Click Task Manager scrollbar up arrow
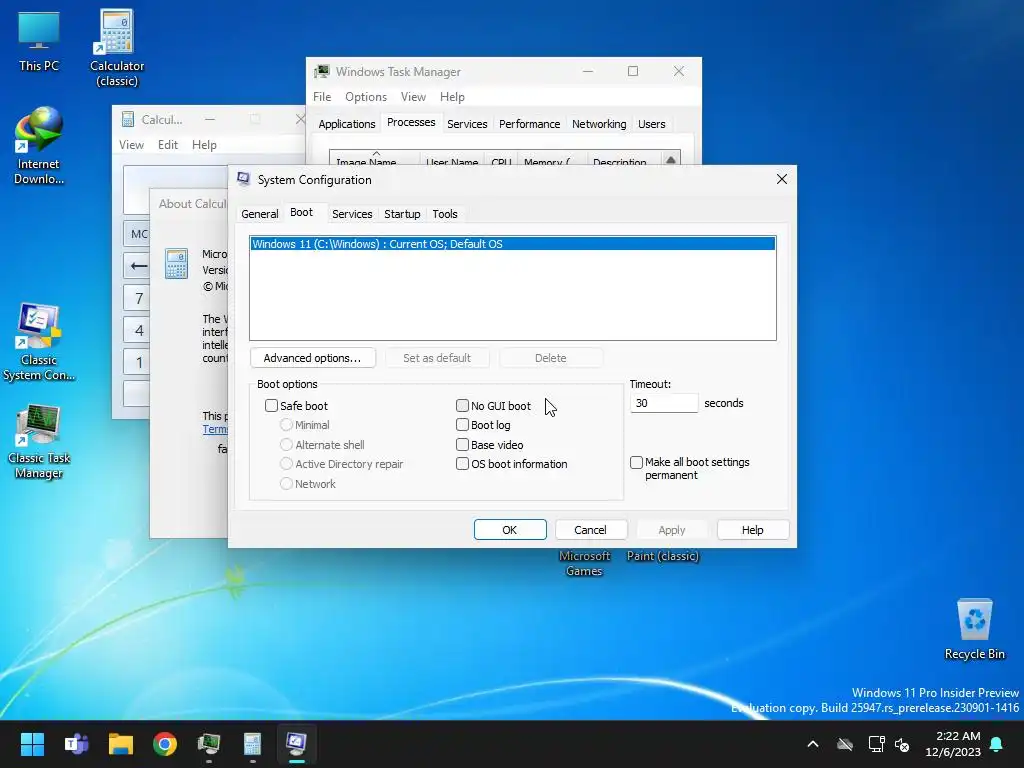The image size is (1024, 768). pyautogui.click(x=671, y=160)
